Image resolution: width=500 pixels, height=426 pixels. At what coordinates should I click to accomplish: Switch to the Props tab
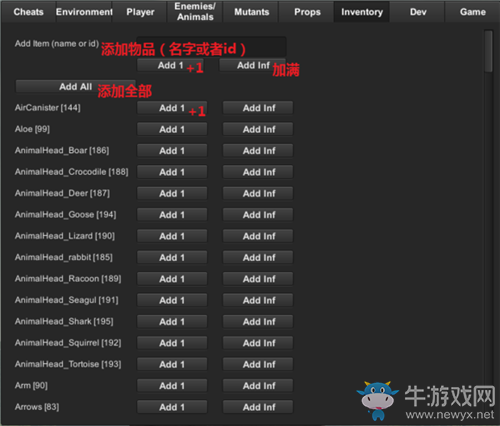(x=307, y=12)
